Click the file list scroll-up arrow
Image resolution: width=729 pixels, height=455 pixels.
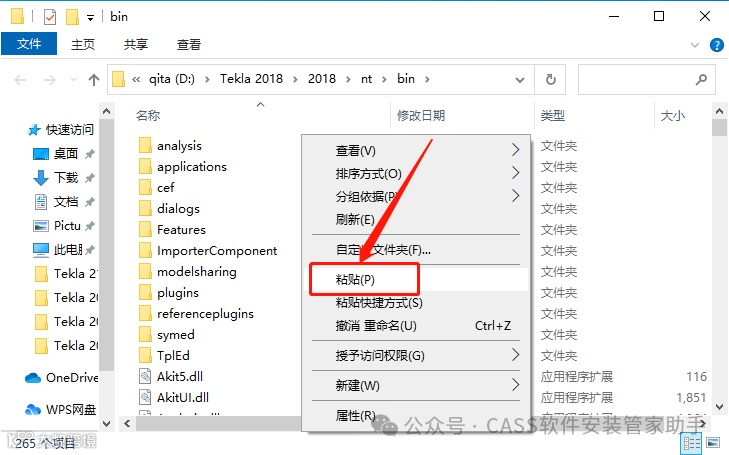coord(719,111)
